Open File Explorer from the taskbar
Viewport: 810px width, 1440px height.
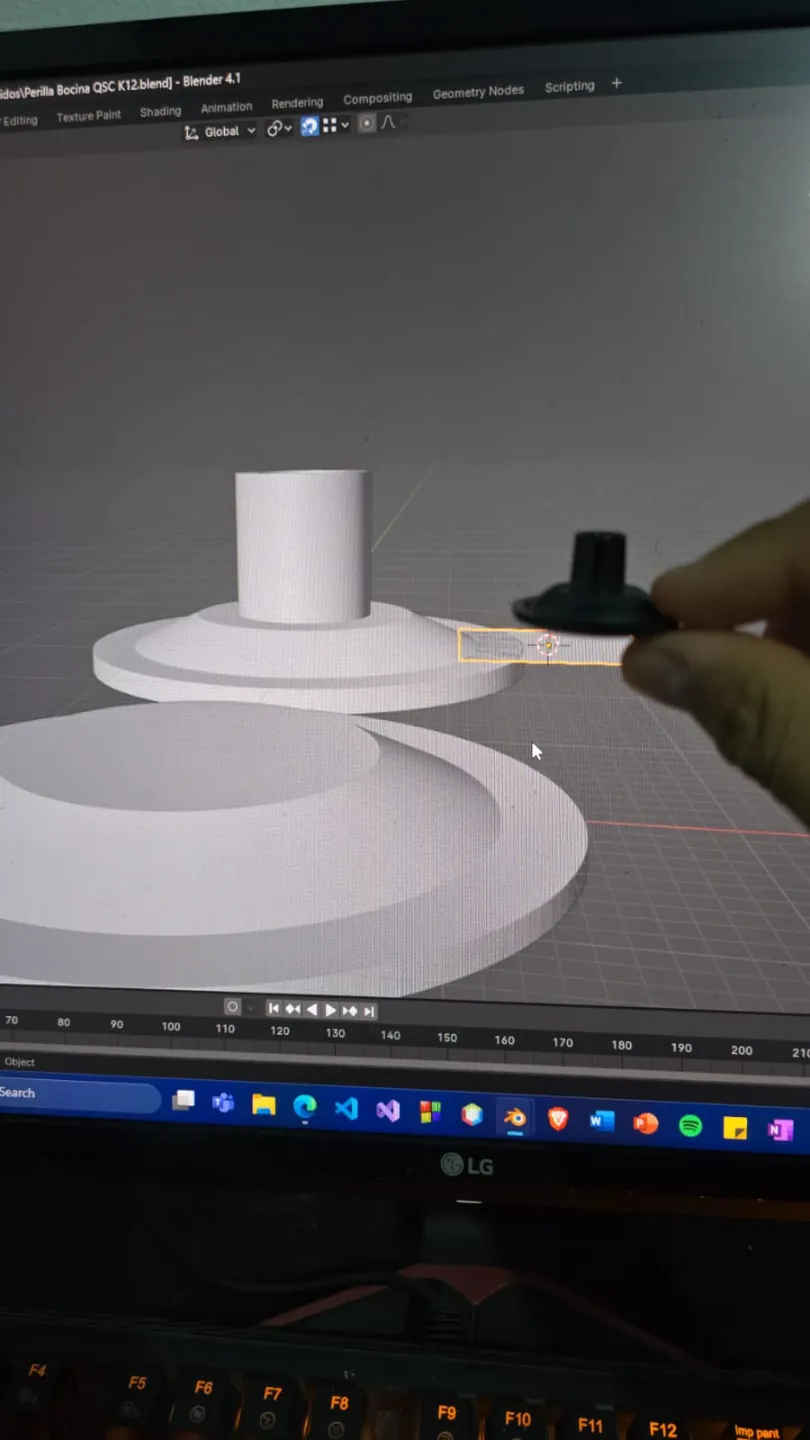click(x=263, y=1104)
